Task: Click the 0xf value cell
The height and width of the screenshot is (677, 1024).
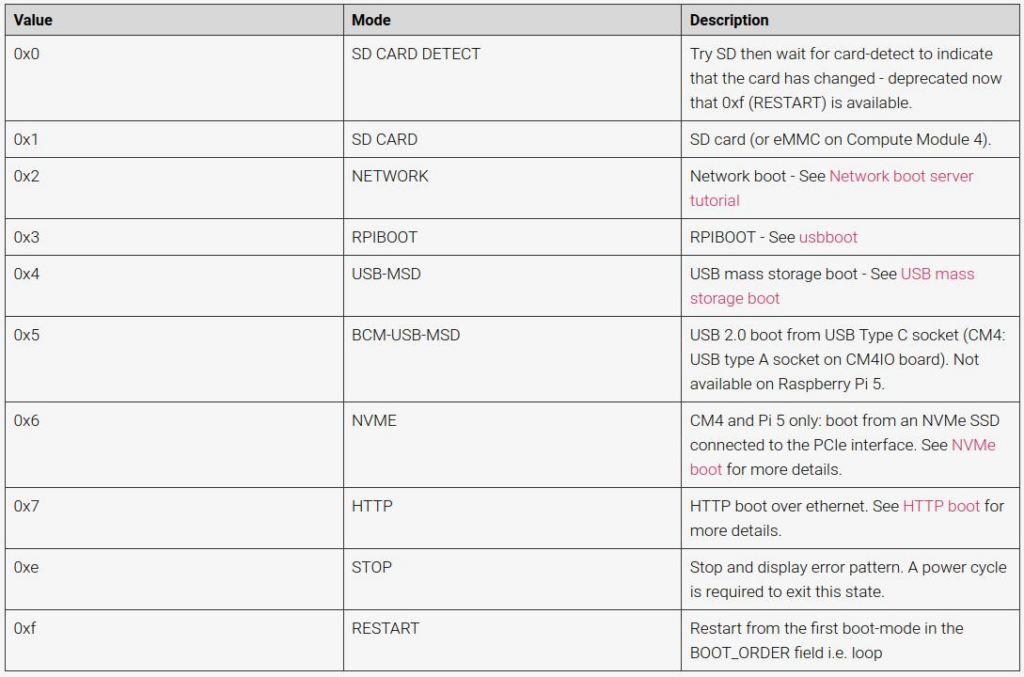Action: point(174,640)
